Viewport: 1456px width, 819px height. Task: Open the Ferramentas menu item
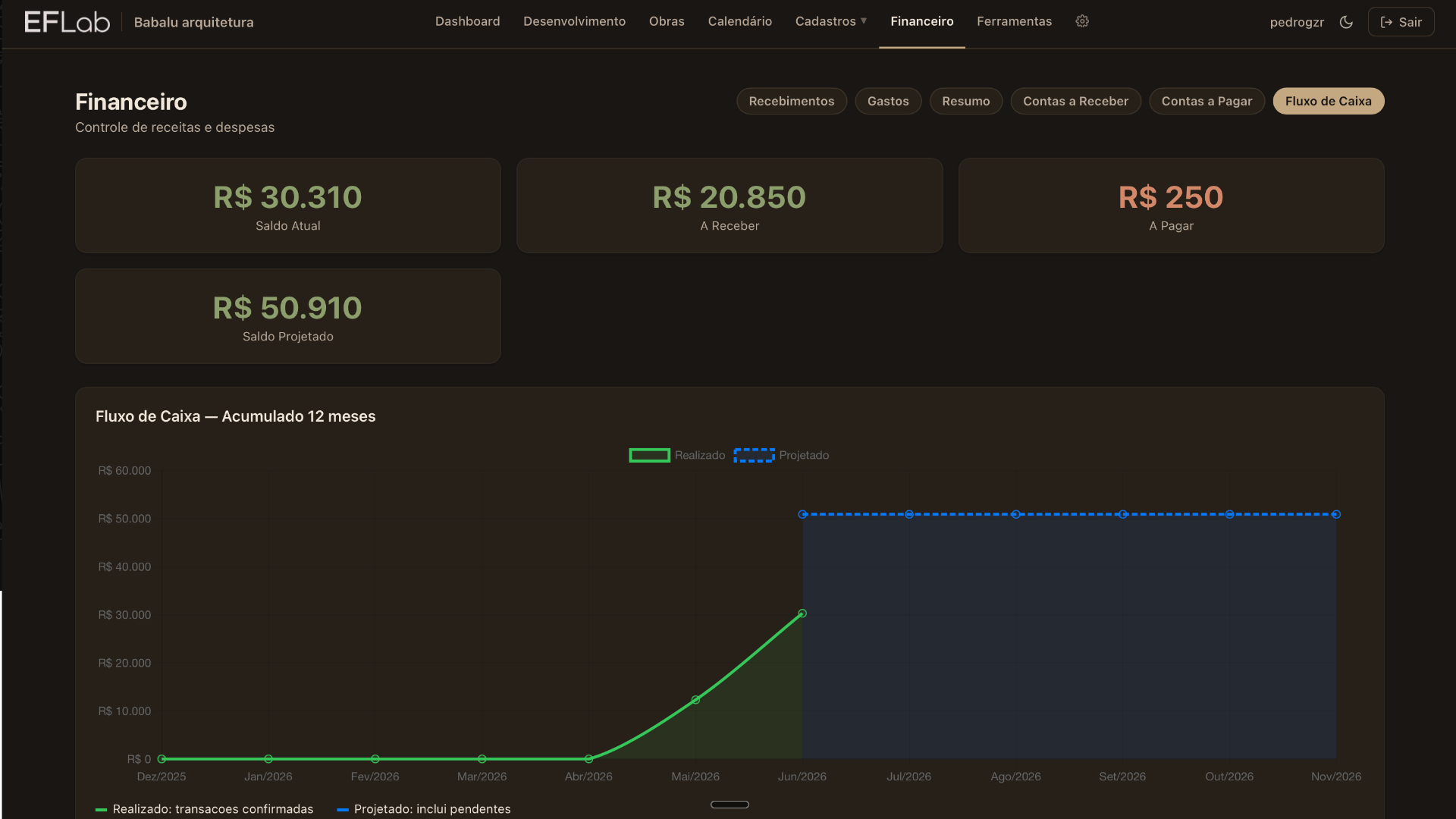(x=1014, y=21)
